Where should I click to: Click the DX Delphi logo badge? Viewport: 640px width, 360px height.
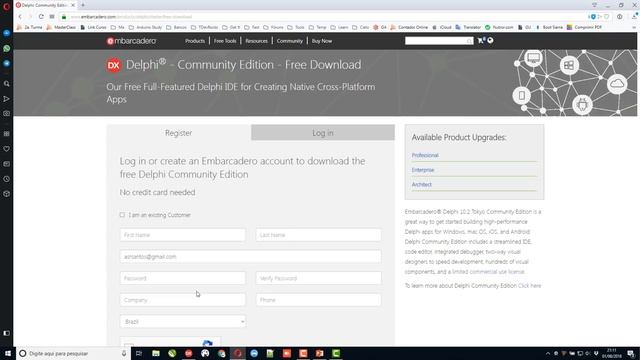point(114,65)
